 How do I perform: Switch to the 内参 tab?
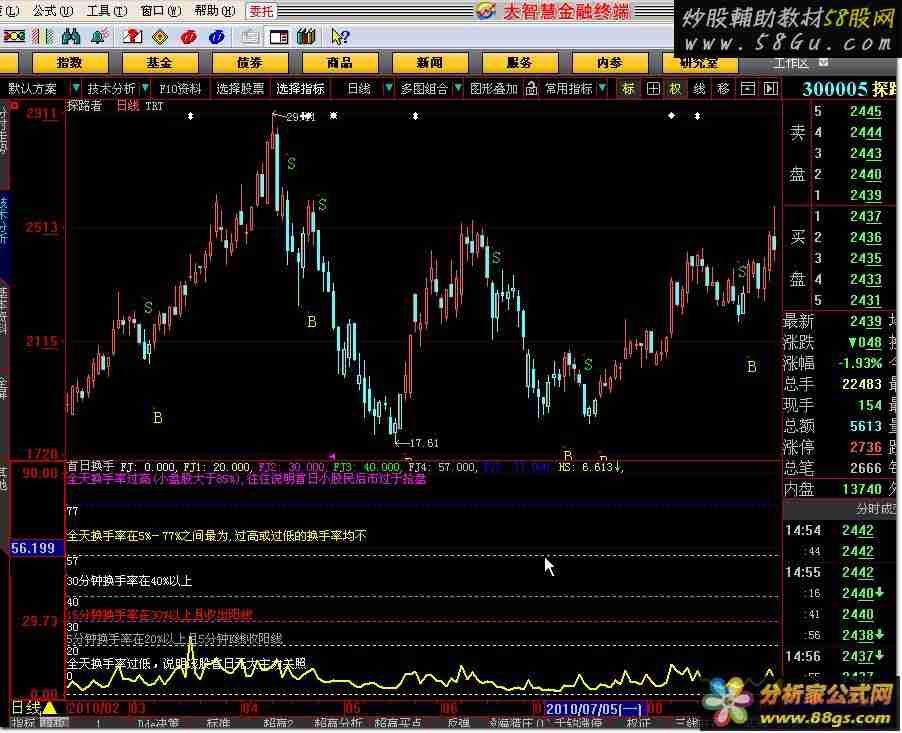click(610, 62)
